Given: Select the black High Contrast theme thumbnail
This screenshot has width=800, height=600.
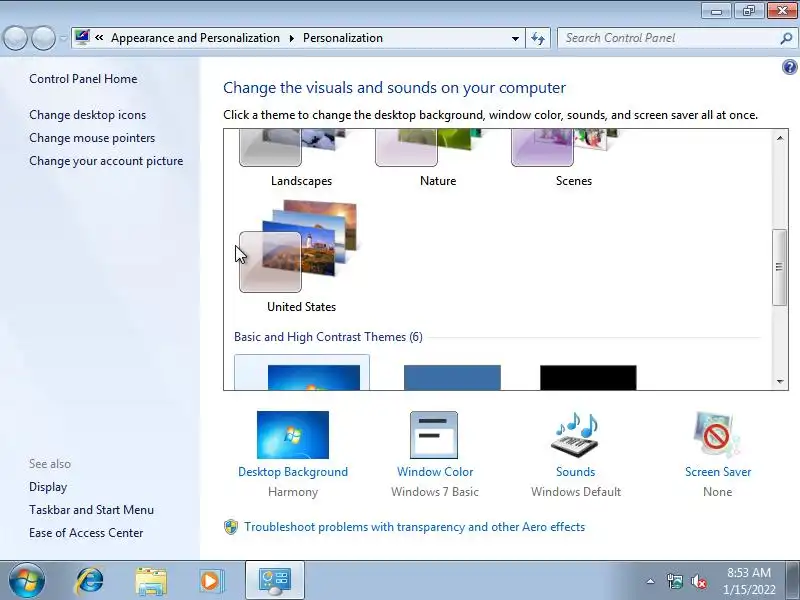Looking at the screenshot, I should 588,378.
